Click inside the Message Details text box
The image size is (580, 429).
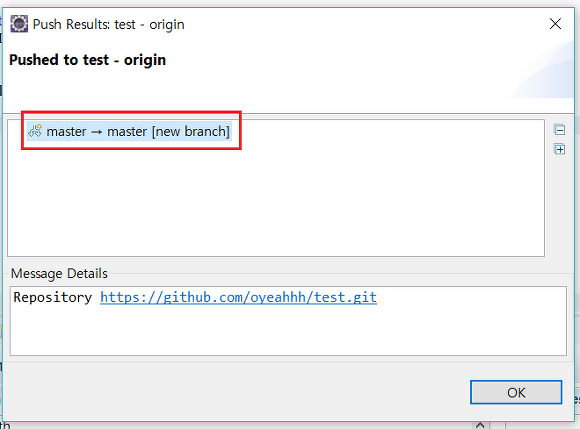[x=288, y=321]
